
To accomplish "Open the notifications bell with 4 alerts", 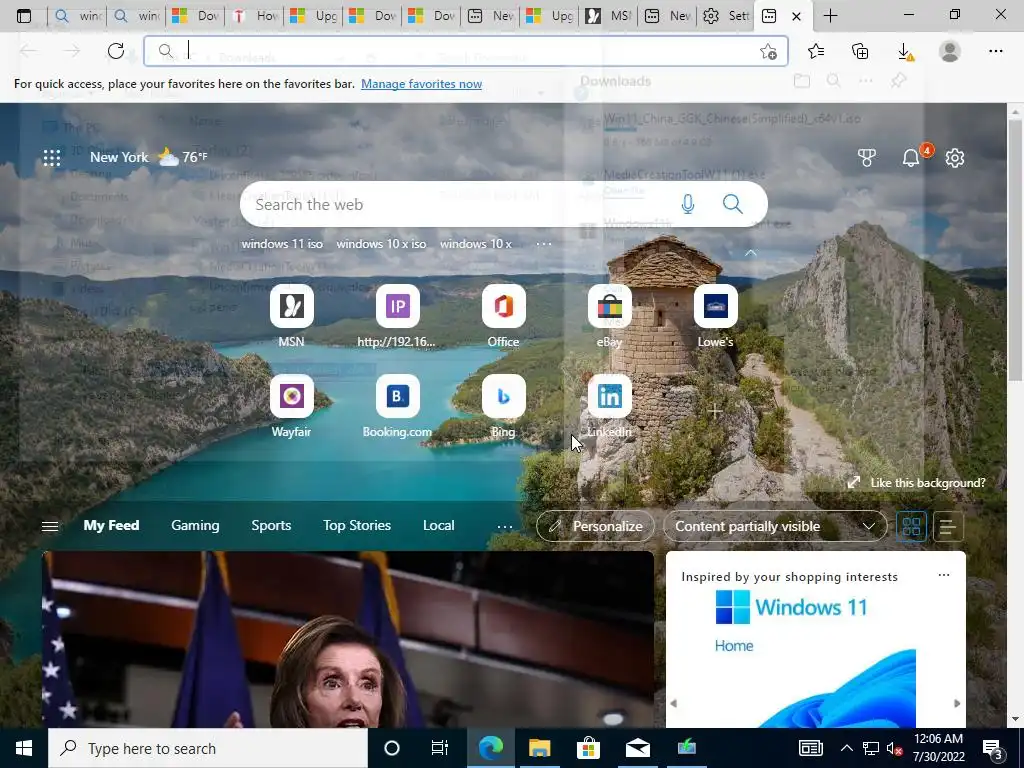I will click(911, 157).
